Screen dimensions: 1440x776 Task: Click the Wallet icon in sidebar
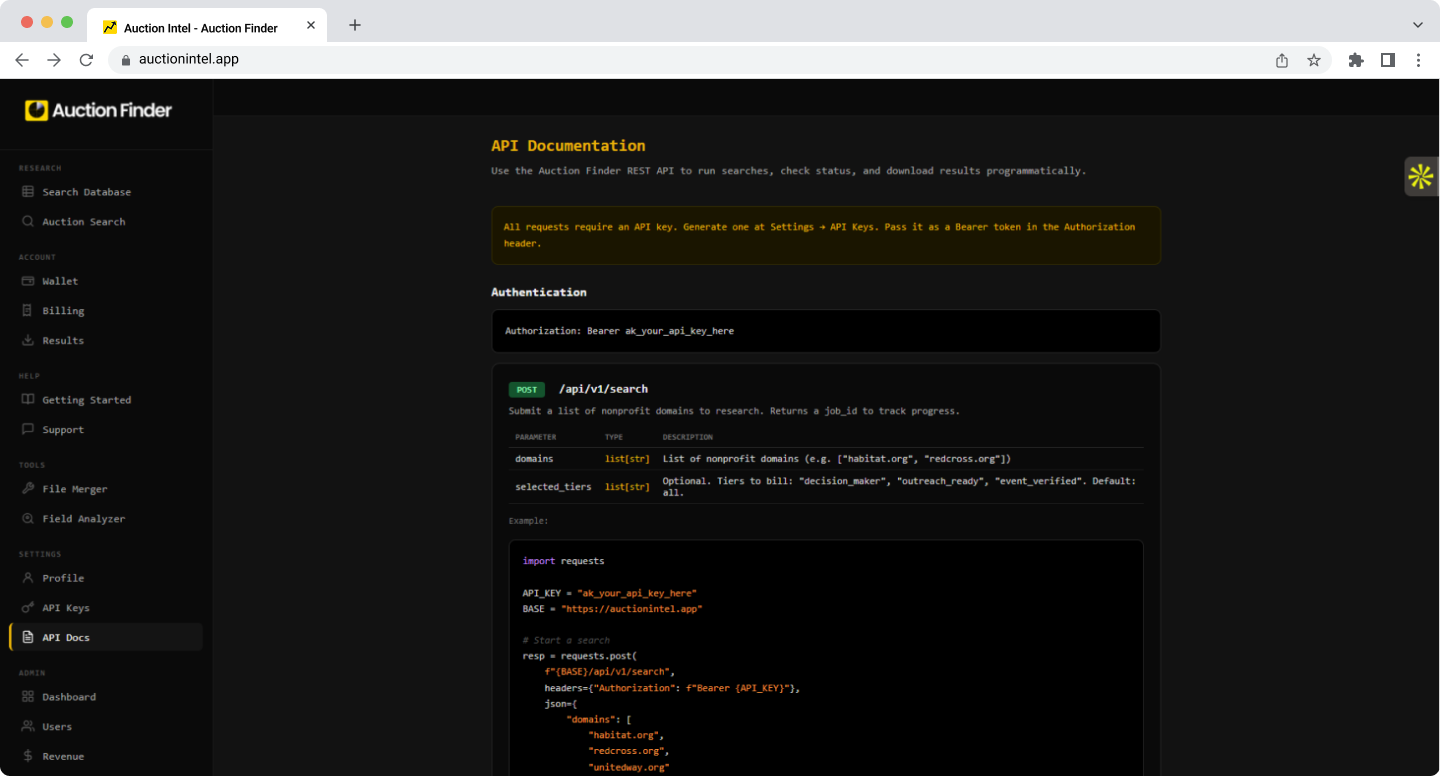coord(28,281)
